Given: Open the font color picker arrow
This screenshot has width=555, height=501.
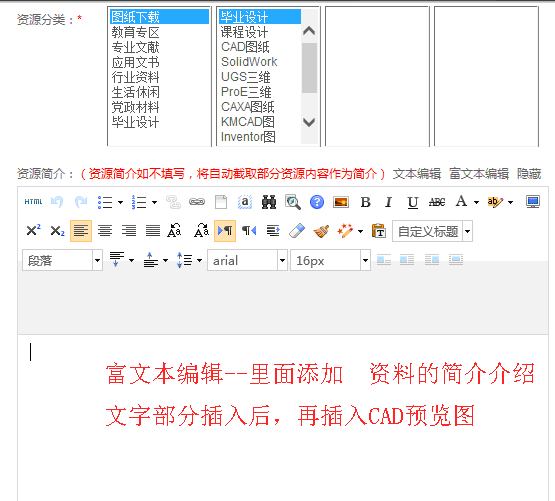Looking at the screenshot, I should 476,202.
